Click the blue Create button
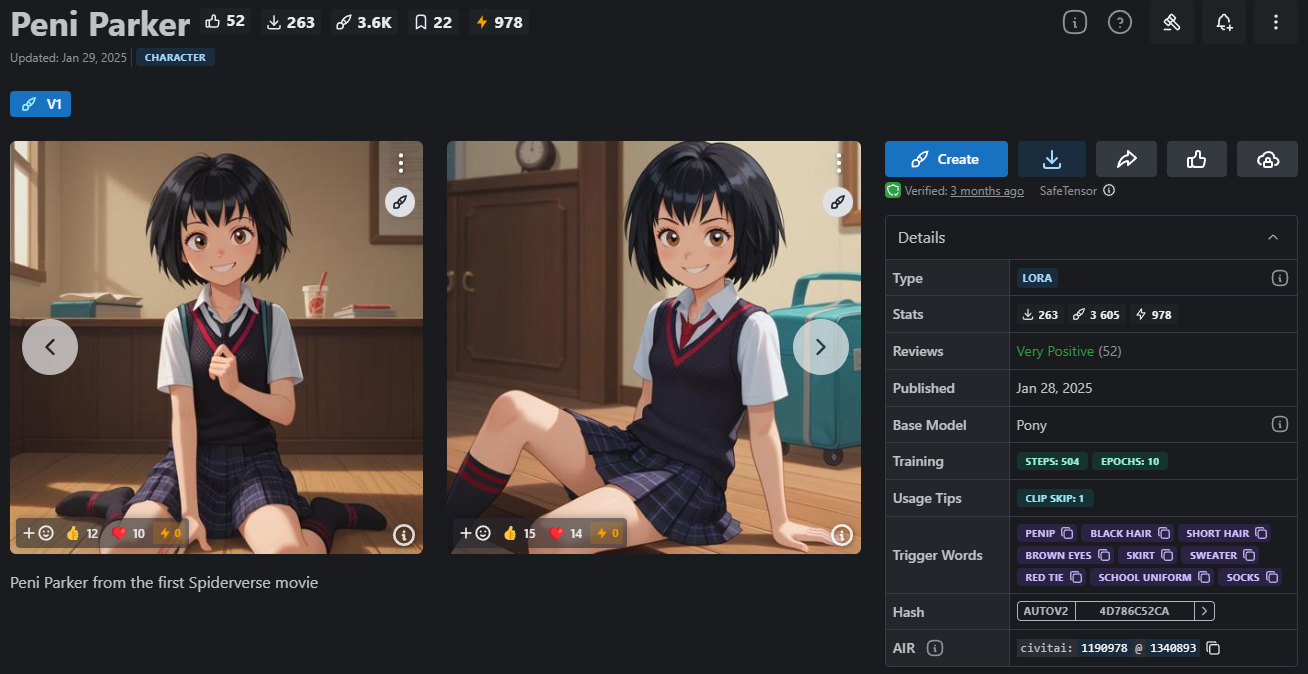 (946, 159)
